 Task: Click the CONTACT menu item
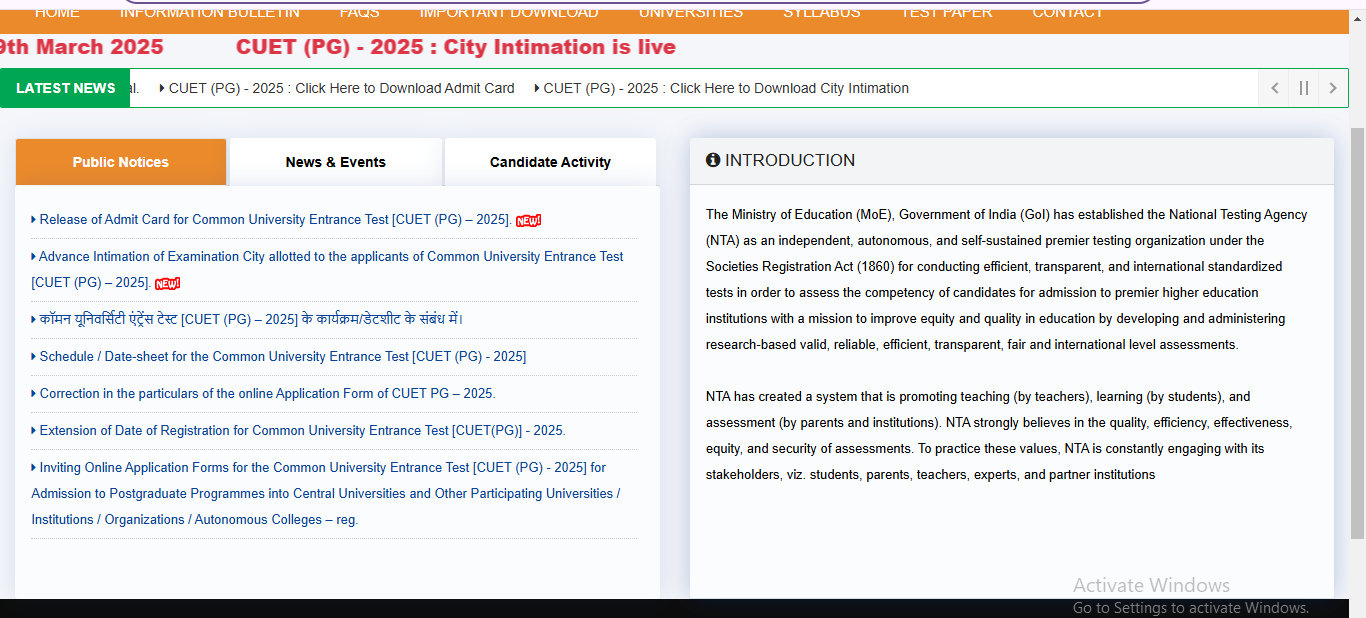coord(1067,12)
